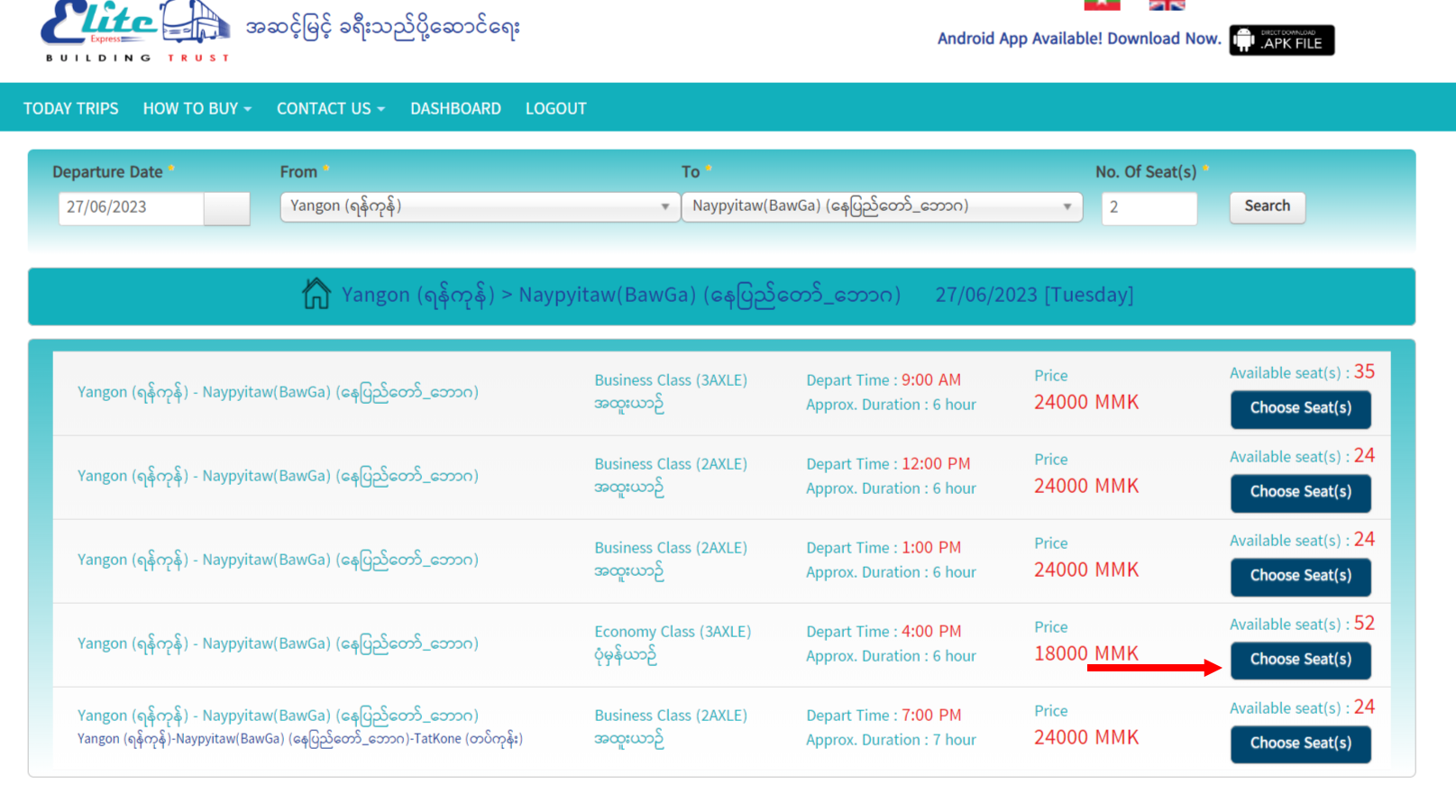Choose seats for the 4:00 PM Economy trip

coord(1300,660)
